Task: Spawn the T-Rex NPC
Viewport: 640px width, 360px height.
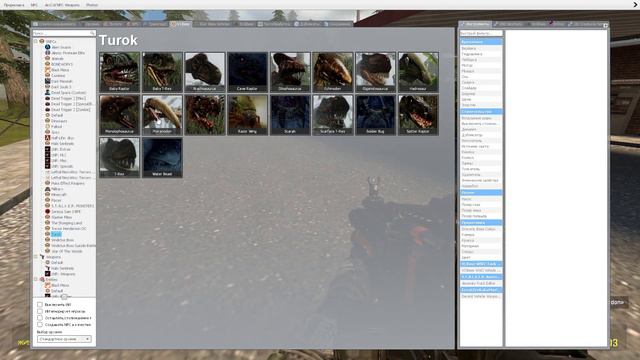Action: [120, 158]
